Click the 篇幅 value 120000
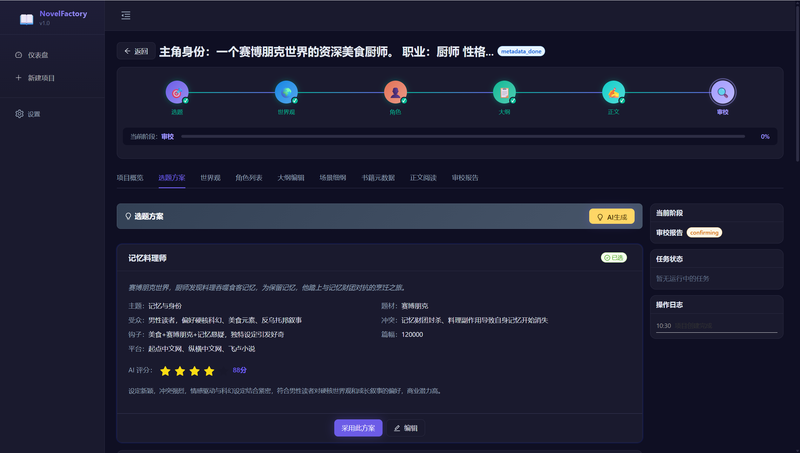Viewport: 800px width, 453px height. tap(412, 335)
